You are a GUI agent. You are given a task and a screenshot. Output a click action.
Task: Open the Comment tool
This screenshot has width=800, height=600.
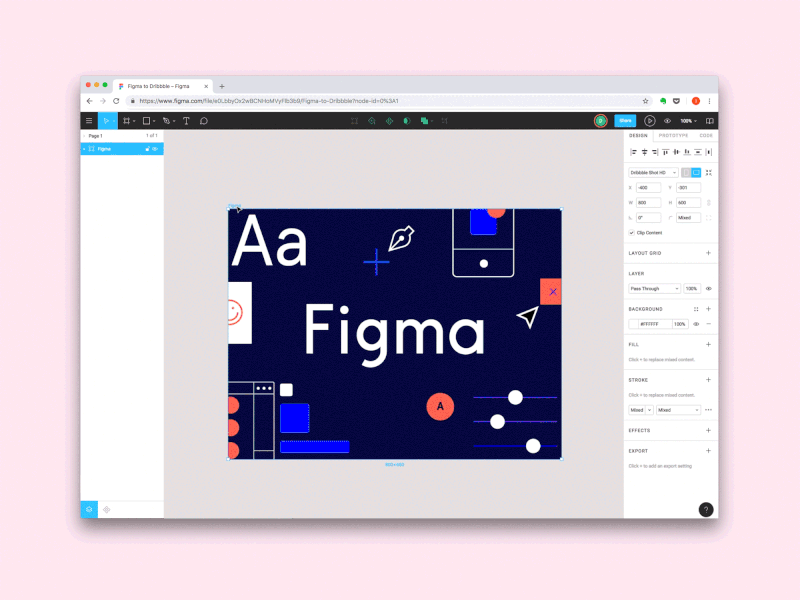click(x=203, y=120)
